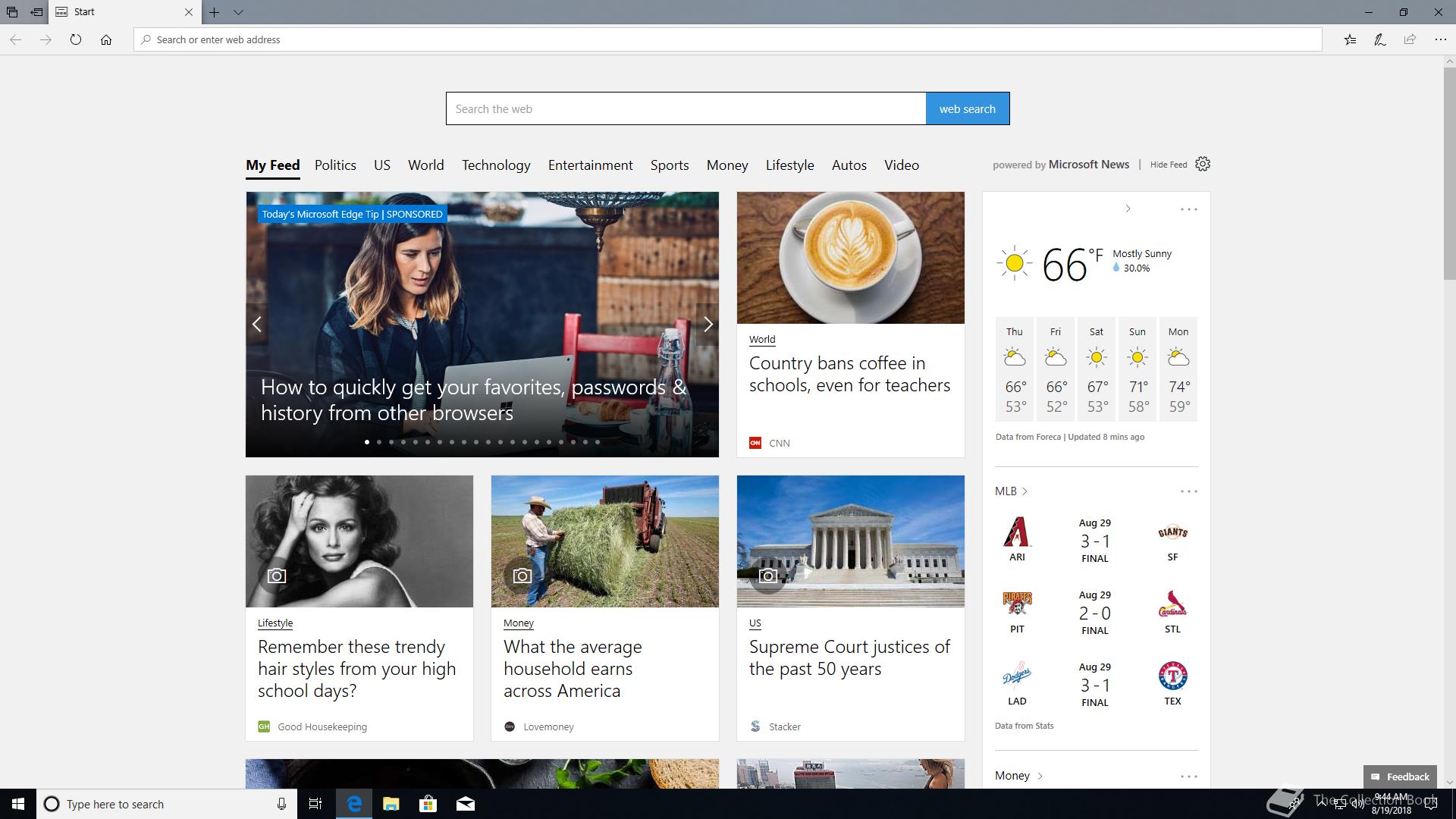Show previous carousel slide

tap(257, 325)
